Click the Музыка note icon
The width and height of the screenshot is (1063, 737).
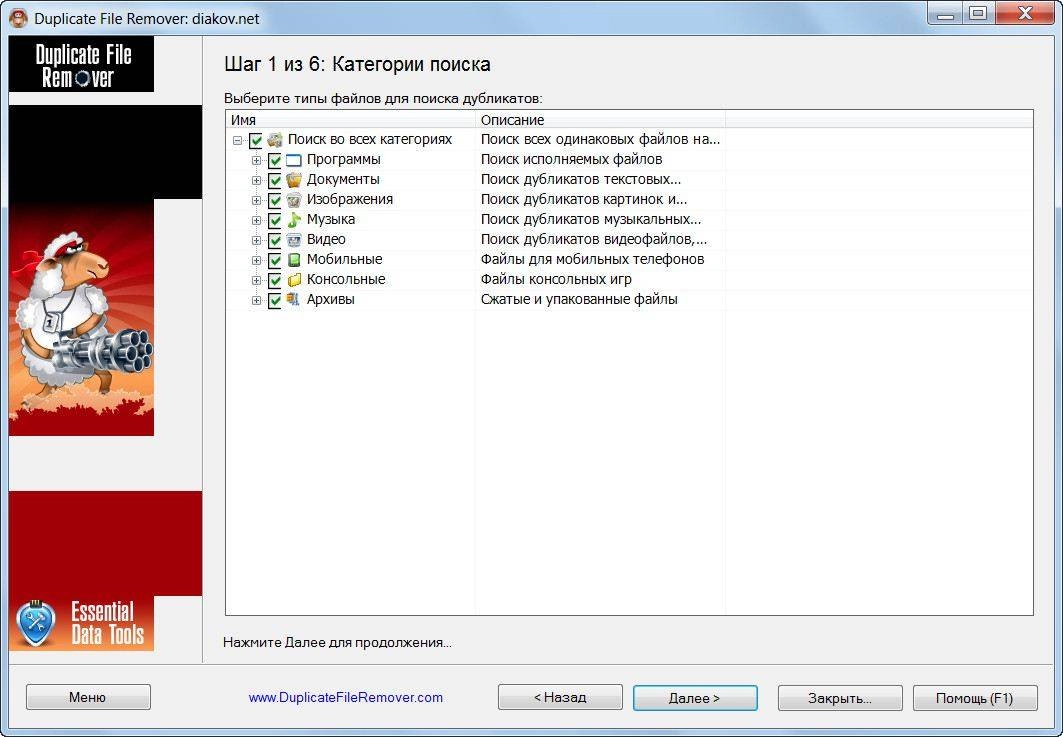(294, 220)
